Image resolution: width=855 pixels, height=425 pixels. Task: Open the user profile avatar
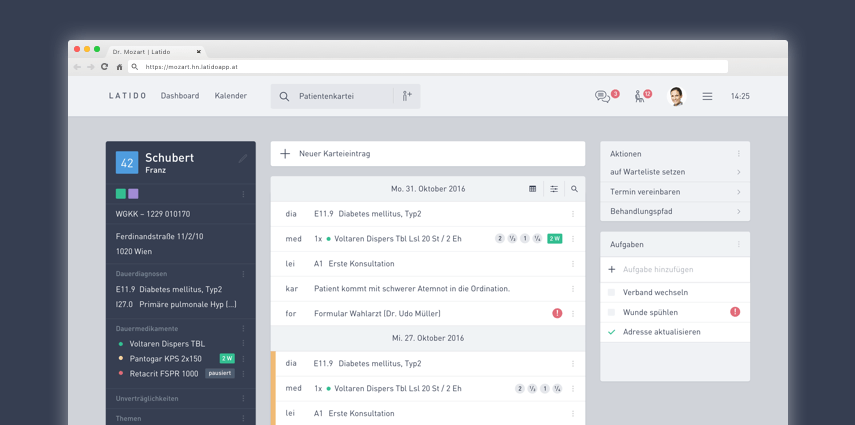coord(676,96)
